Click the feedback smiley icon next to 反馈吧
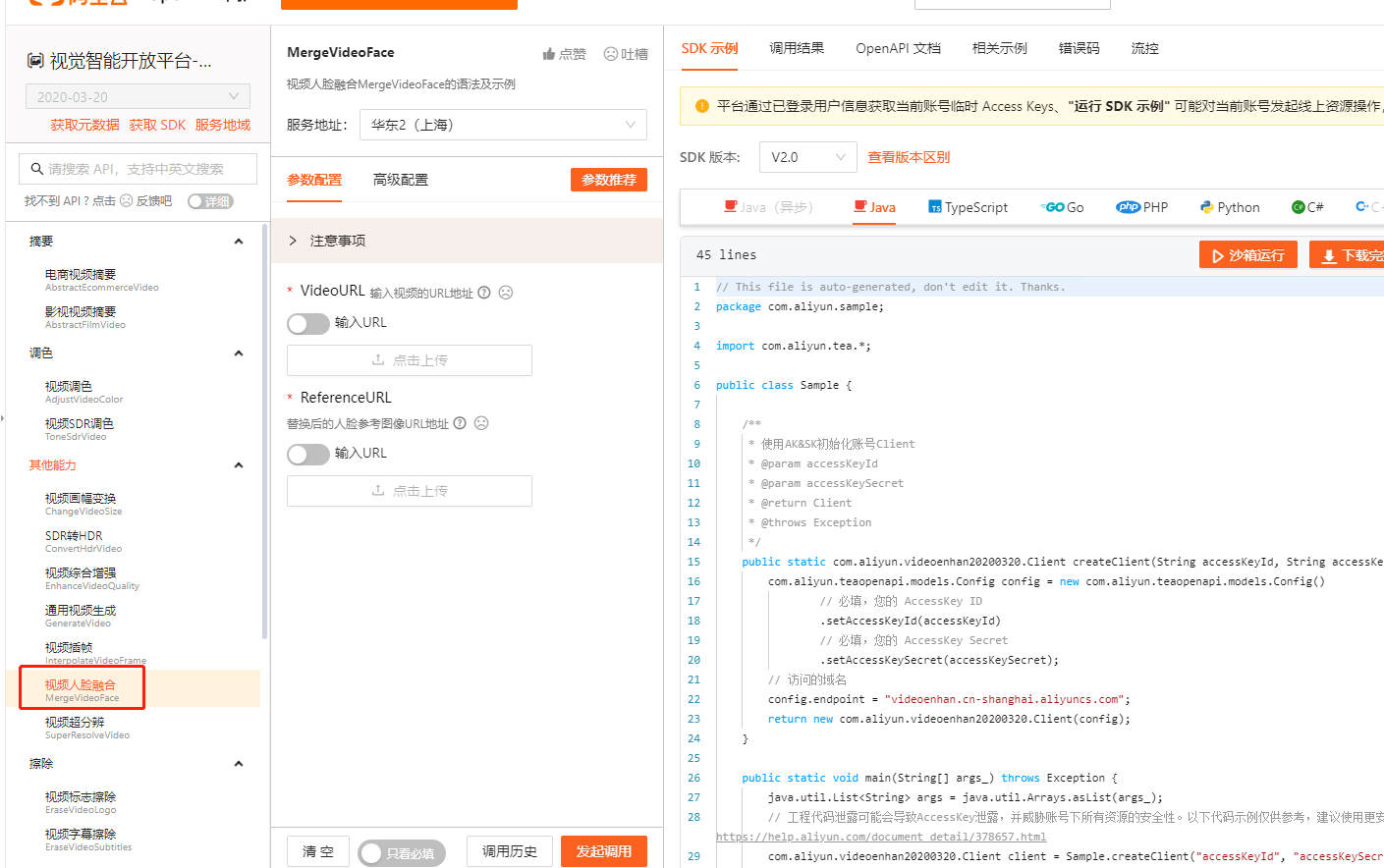 (126, 200)
